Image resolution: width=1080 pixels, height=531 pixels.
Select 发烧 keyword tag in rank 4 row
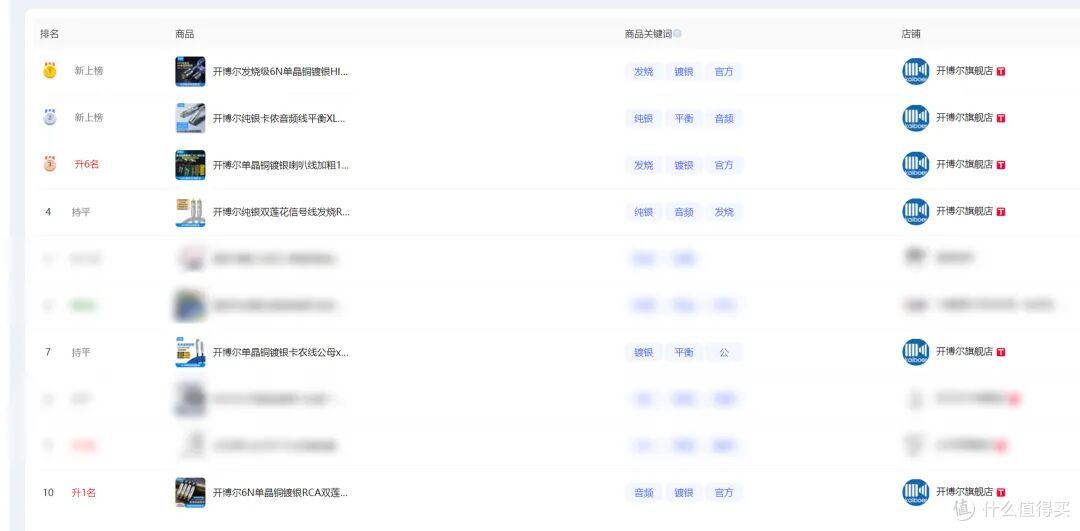pyautogui.click(x=724, y=212)
